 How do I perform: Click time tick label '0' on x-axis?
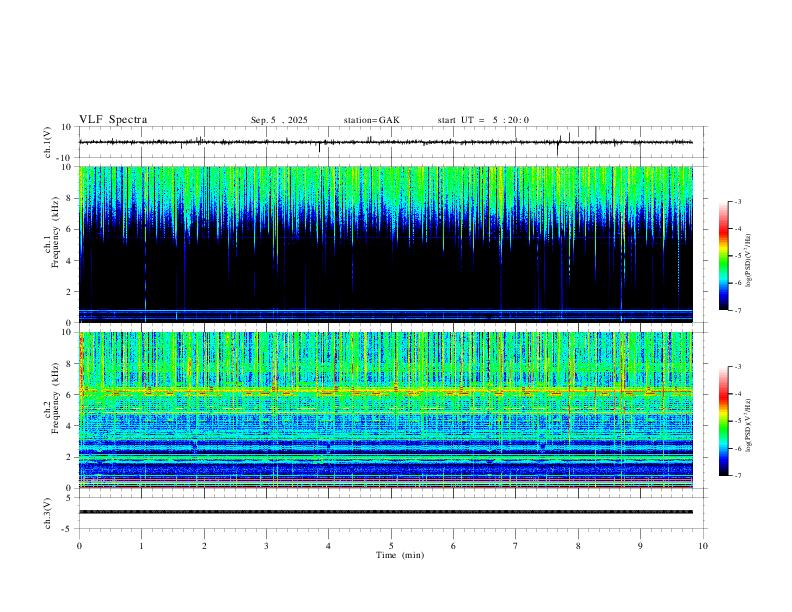79,546
